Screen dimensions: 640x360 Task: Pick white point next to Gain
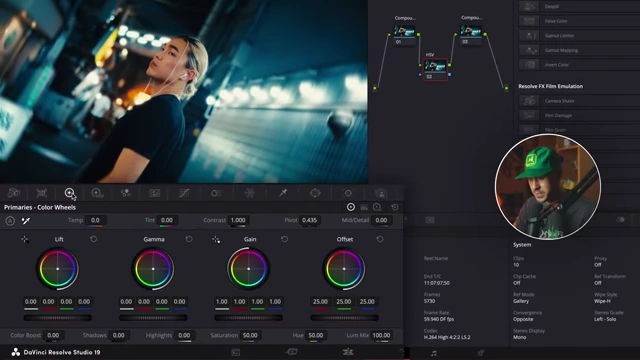click(216, 239)
